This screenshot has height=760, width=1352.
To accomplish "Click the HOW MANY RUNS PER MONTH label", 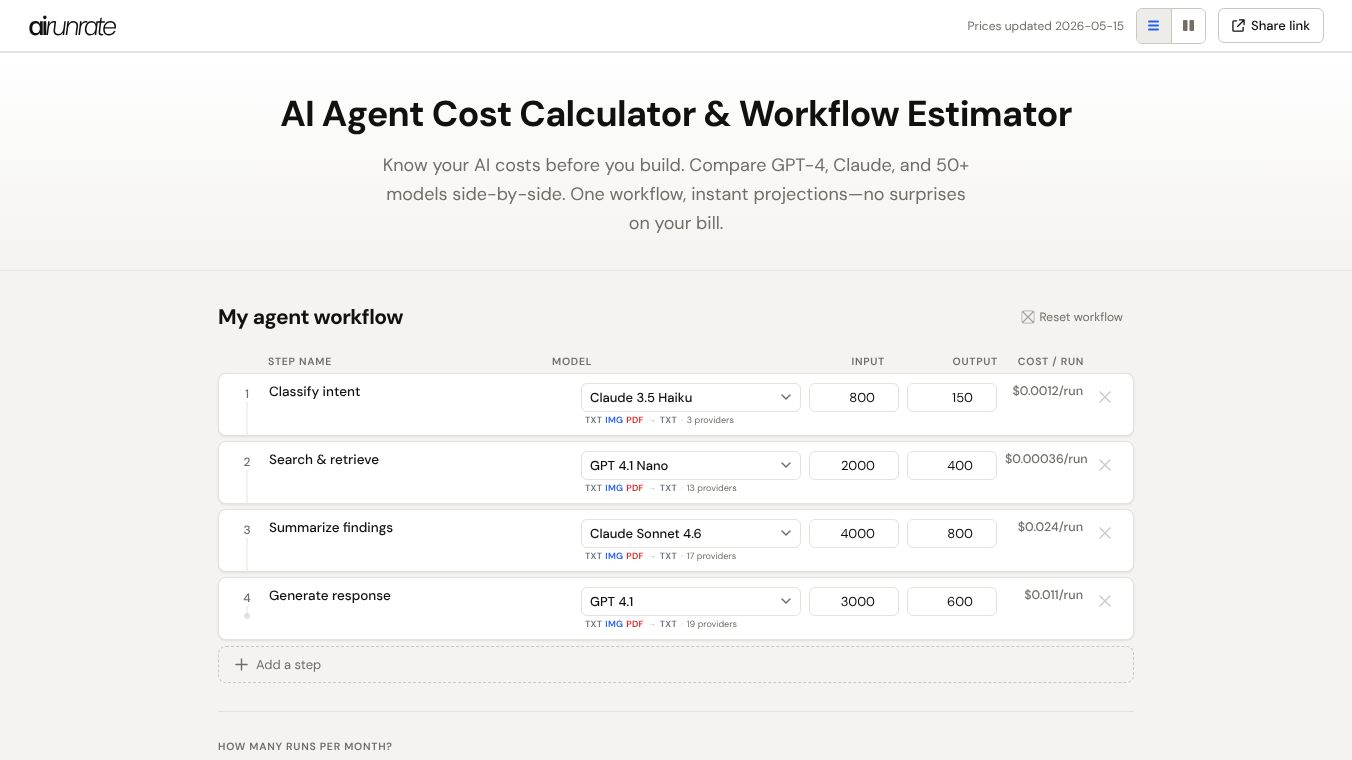I will (305, 747).
